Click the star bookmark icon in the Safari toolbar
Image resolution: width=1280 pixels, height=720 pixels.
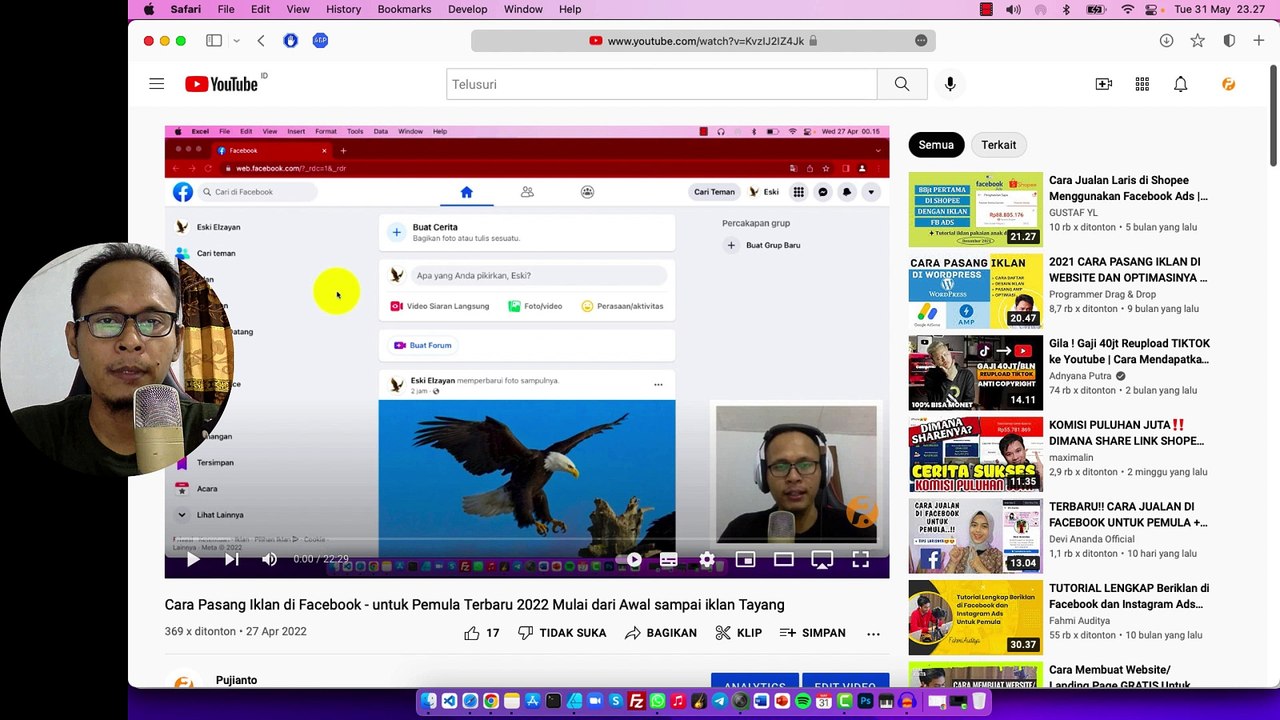[1197, 41]
